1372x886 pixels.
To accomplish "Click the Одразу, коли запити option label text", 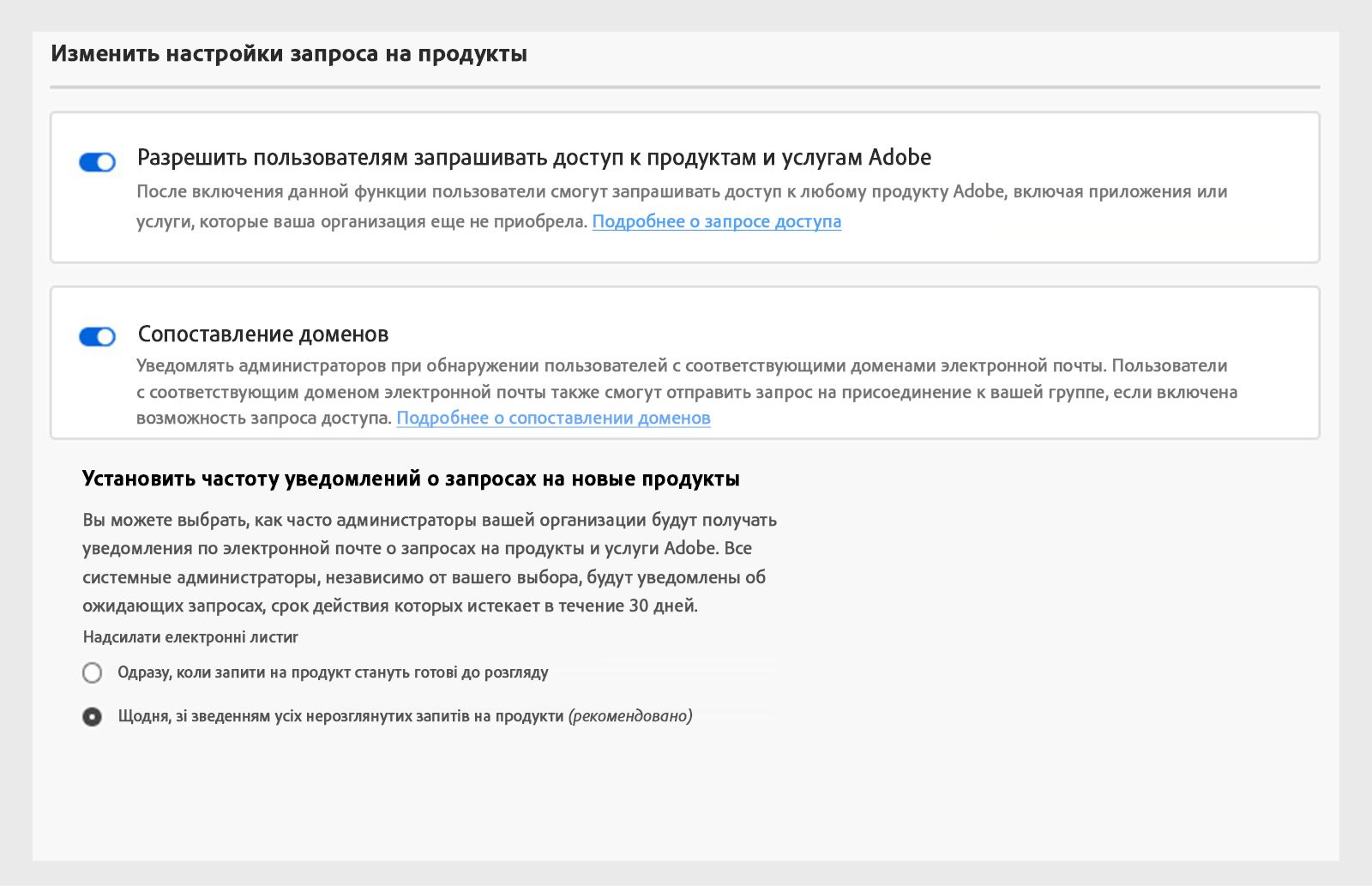I will [333, 672].
